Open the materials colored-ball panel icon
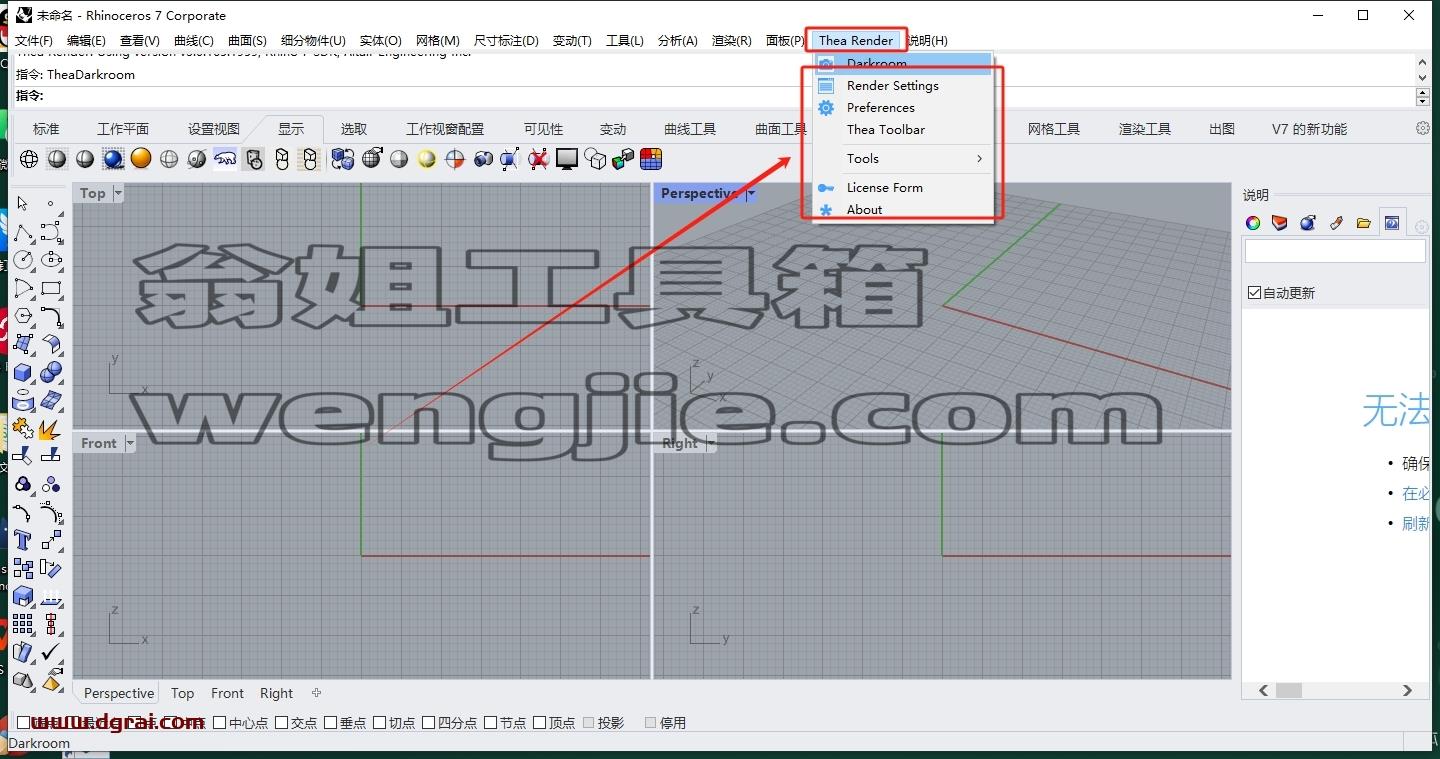 click(1252, 223)
